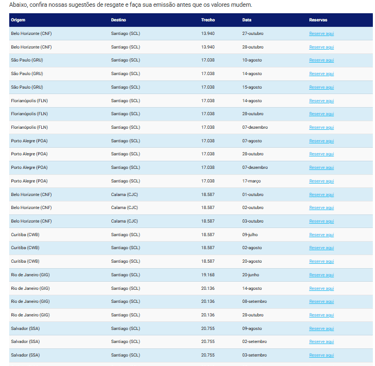The height and width of the screenshot is (366, 375).
Task: Select the '08-setembro' date cell
Action: point(254,302)
